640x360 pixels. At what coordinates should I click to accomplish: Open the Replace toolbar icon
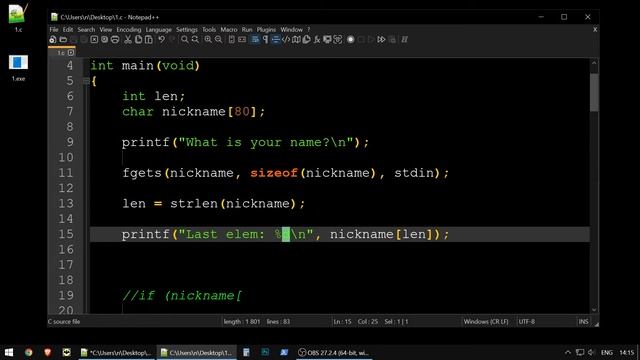195,40
